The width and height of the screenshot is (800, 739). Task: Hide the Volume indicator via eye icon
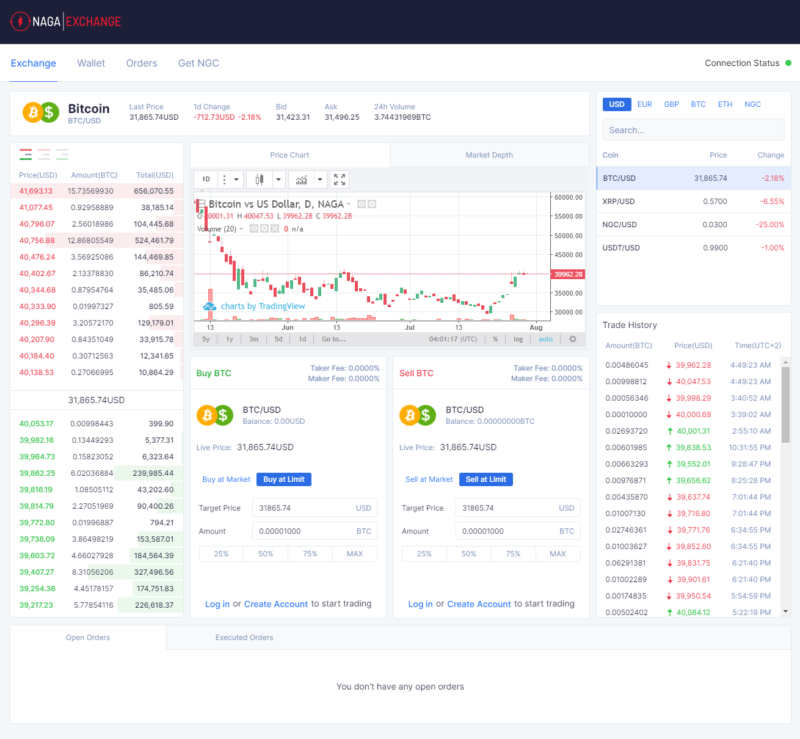pos(254,229)
